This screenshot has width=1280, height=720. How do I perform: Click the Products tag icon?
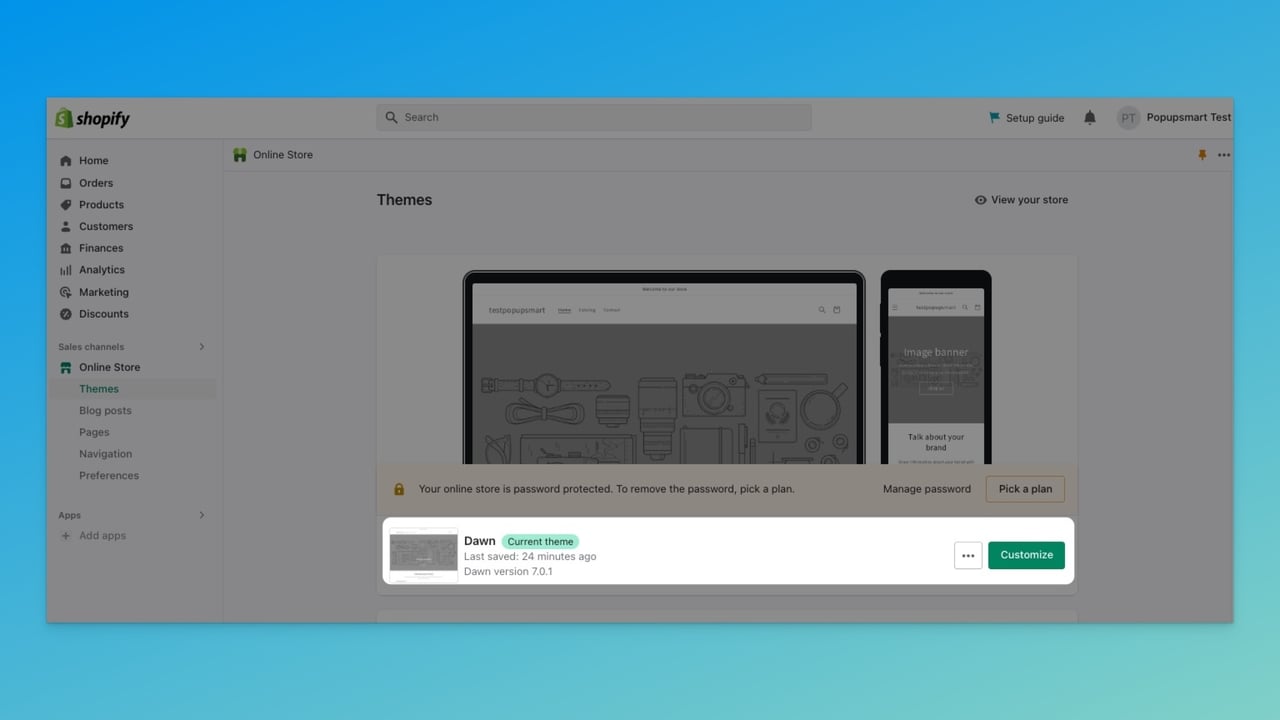click(66, 205)
